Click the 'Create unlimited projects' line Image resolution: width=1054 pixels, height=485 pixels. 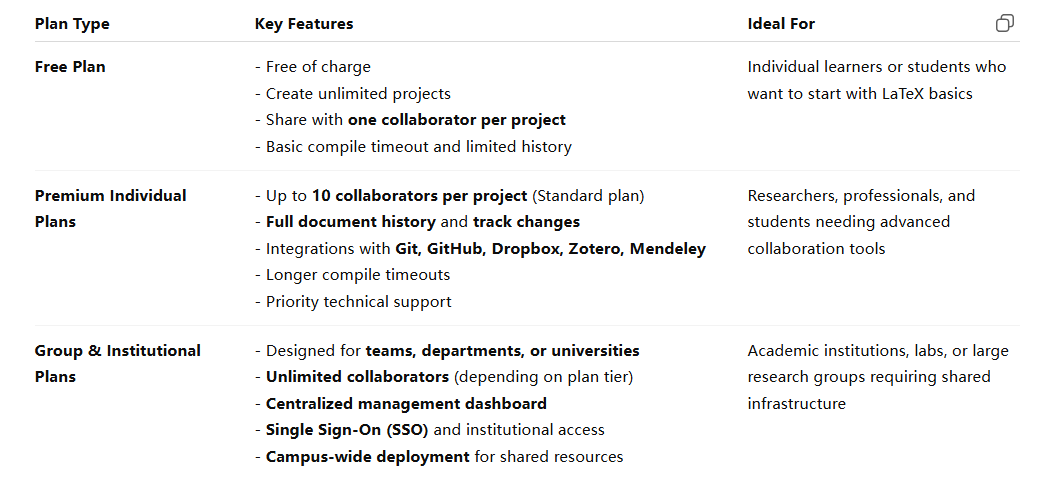(358, 94)
